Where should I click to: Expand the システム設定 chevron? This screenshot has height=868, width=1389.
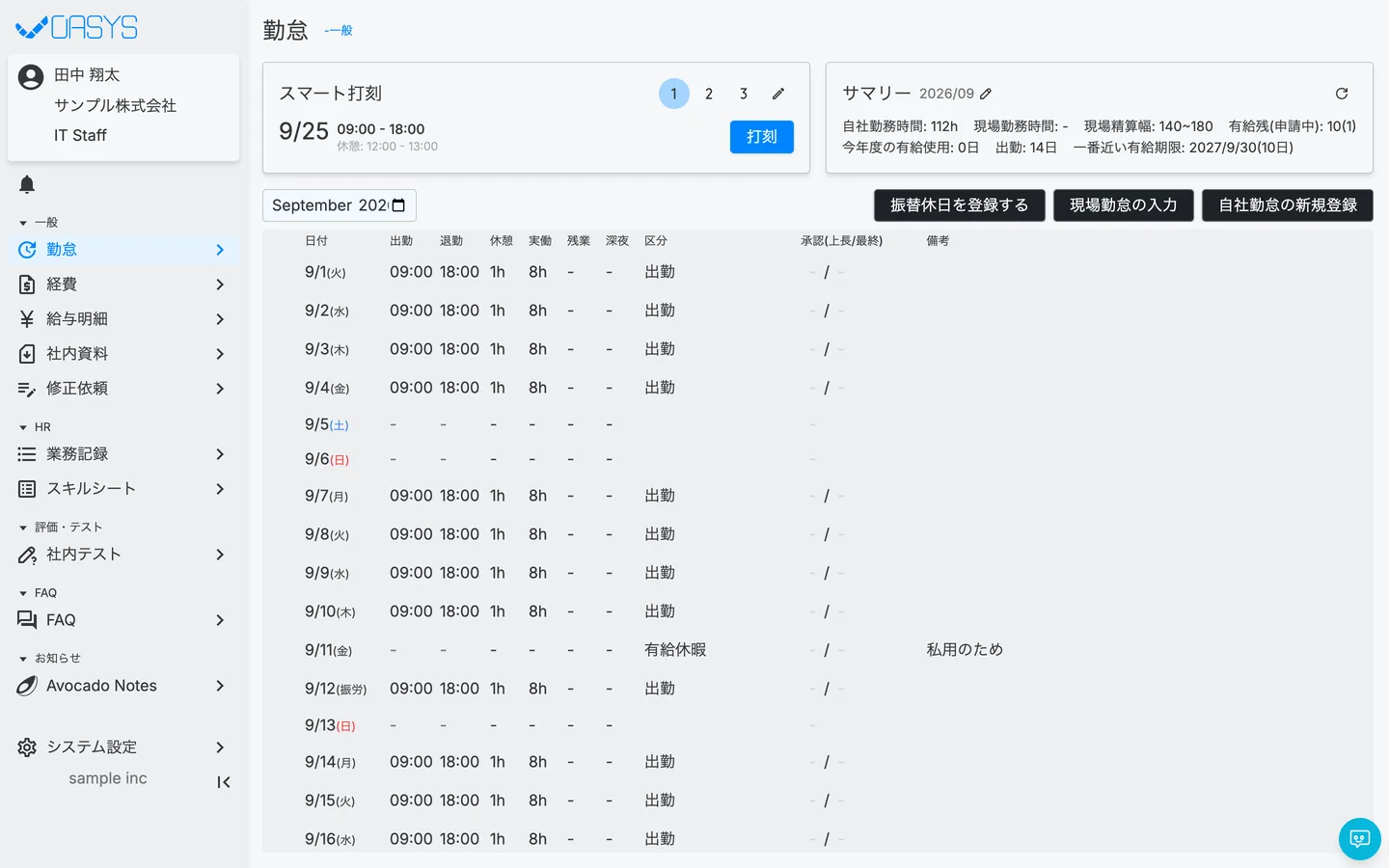pyautogui.click(x=220, y=747)
